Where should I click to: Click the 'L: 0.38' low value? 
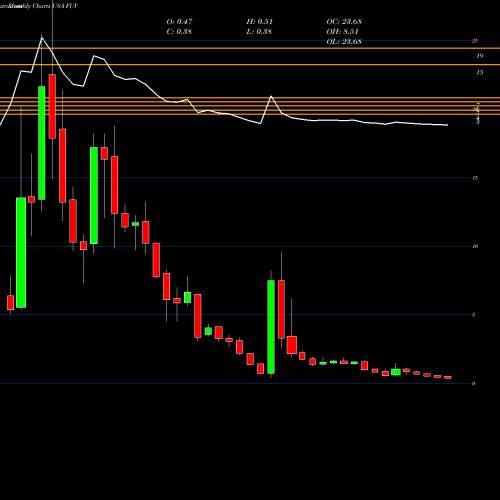tap(259, 32)
